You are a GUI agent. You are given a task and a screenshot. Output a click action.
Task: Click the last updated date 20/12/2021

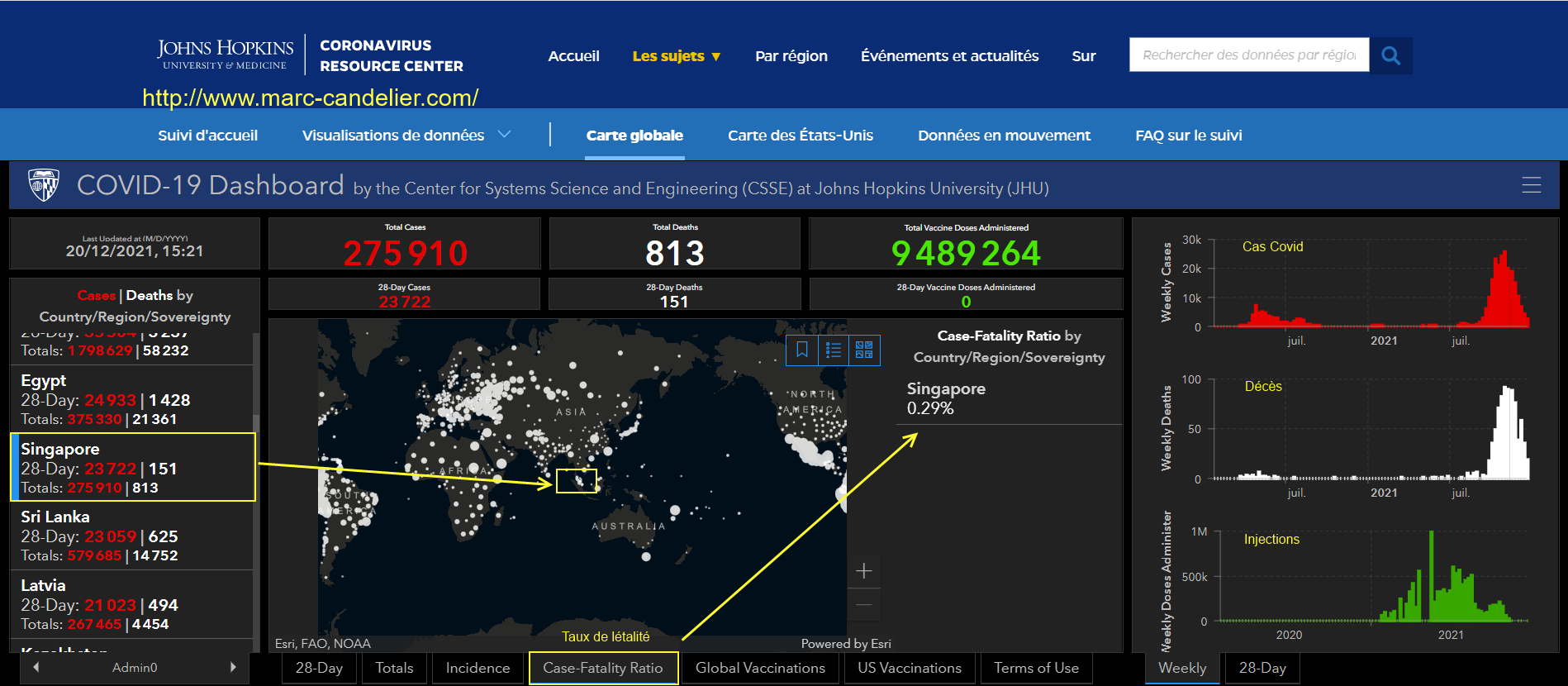point(135,251)
